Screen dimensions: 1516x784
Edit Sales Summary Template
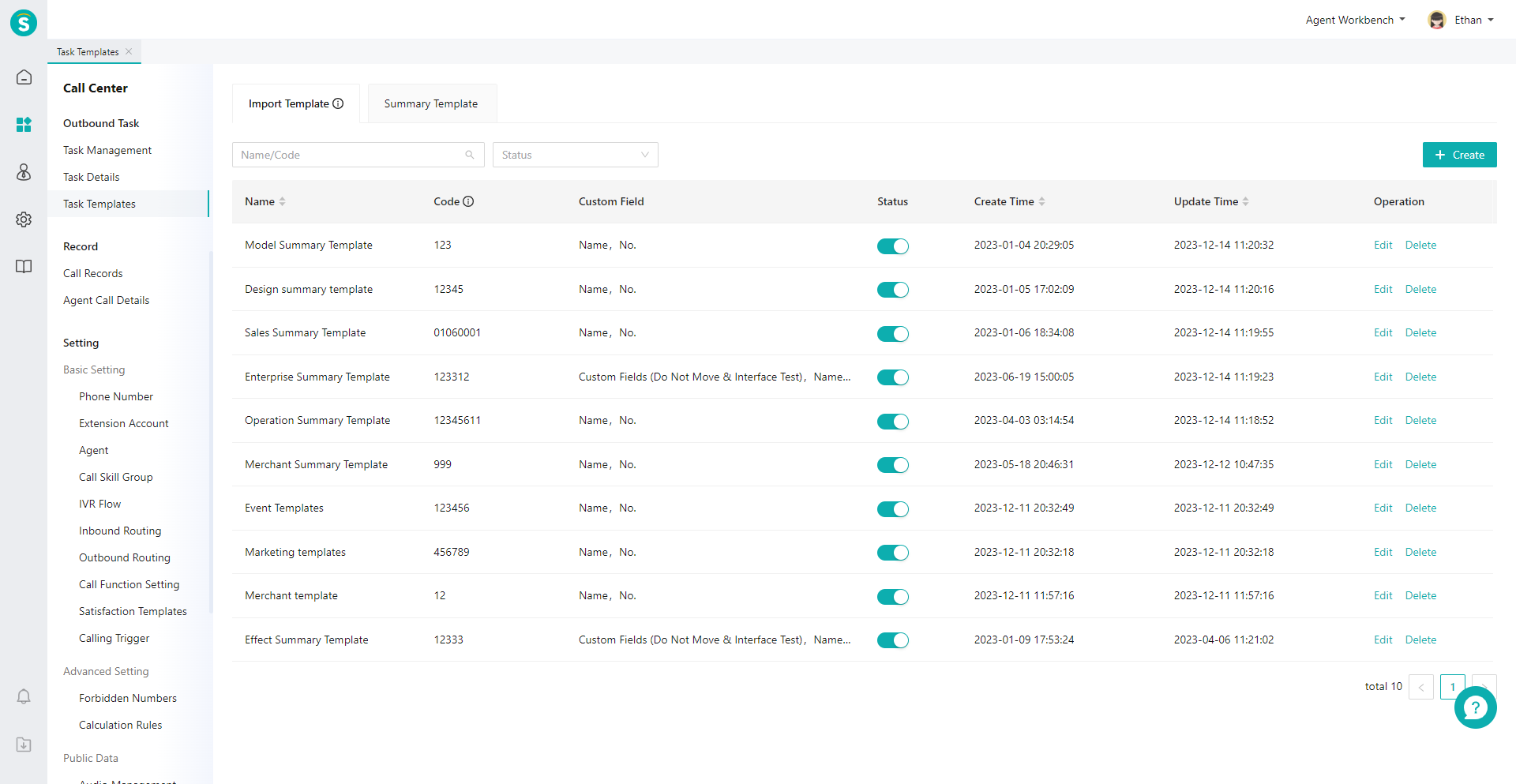coord(1383,333)
